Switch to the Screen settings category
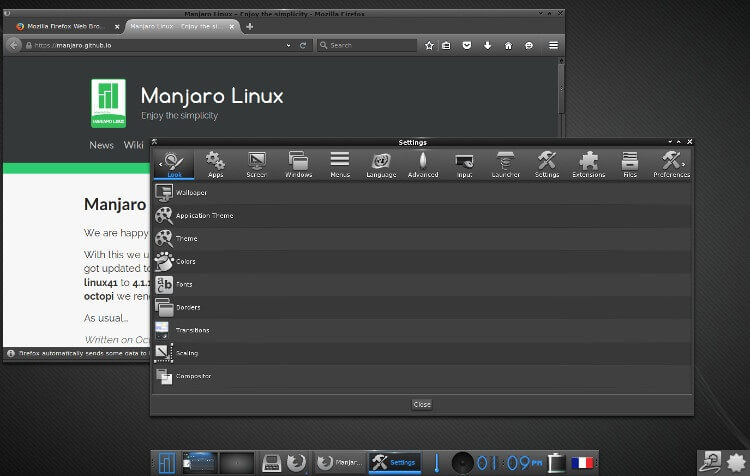This screenshot has width=750, height=476. (257, 164)
